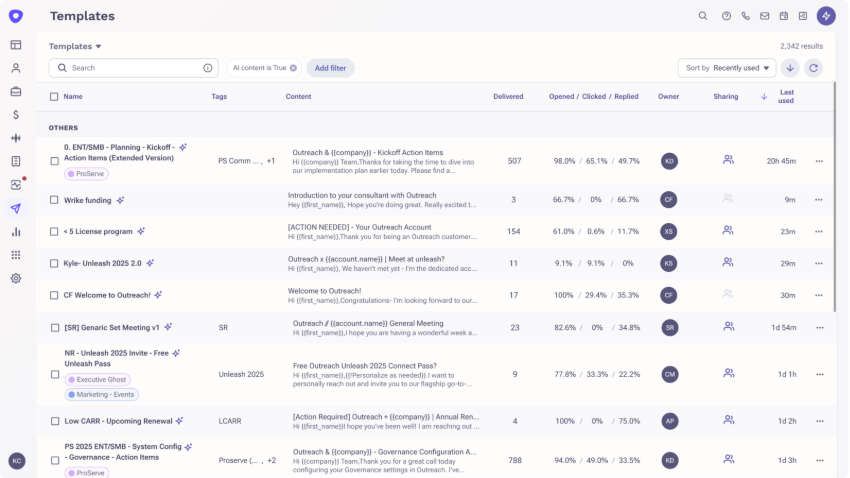Click the Add filter button

point(330,68)
